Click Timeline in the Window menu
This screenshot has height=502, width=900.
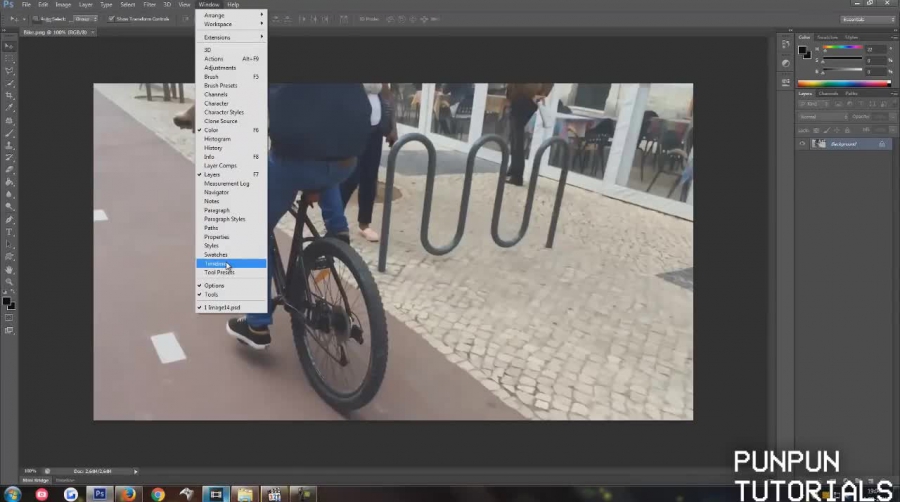pos(216,263)
